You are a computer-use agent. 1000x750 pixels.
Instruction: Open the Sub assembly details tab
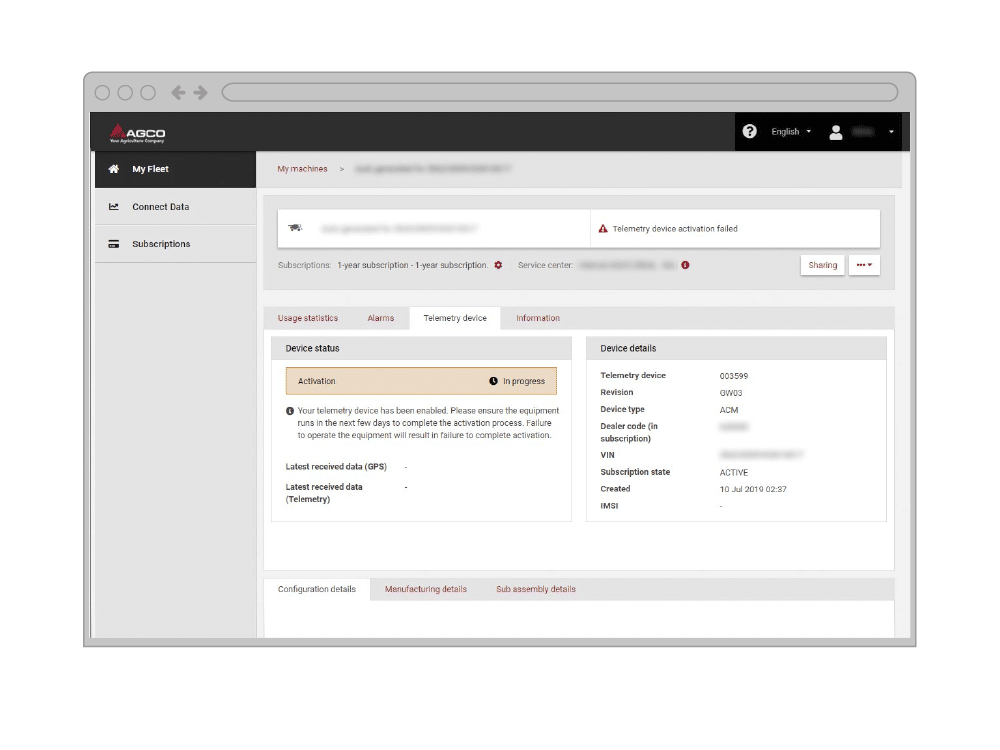click(536, 589)
